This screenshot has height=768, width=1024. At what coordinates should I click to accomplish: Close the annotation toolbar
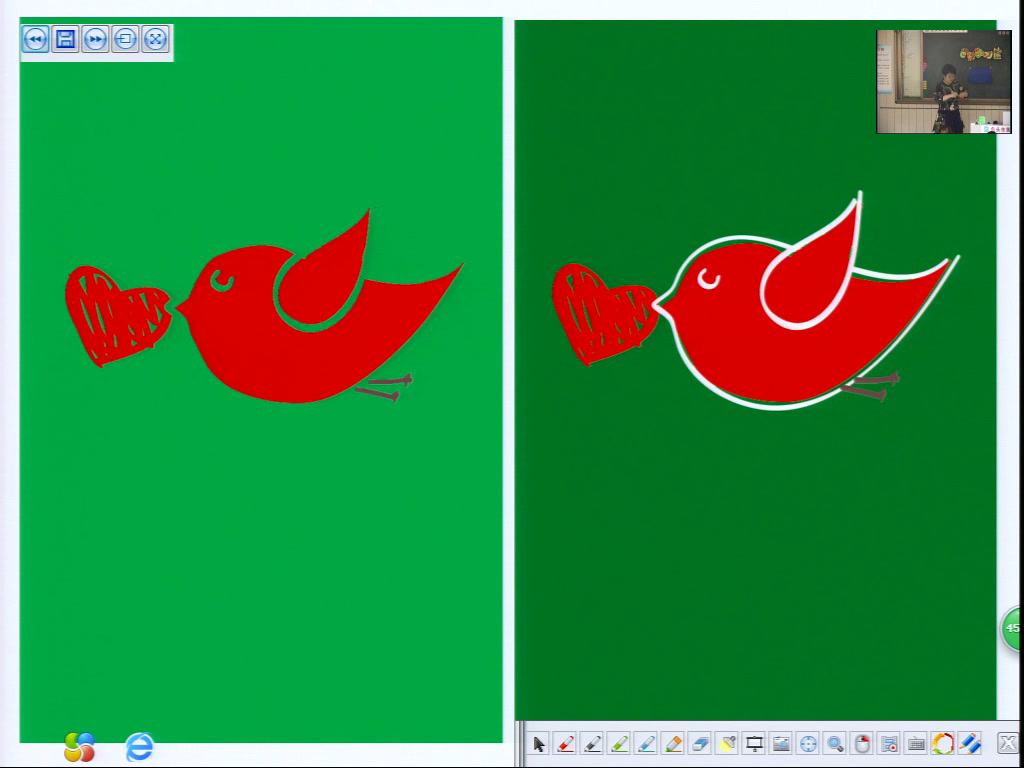click(1007, 744)
